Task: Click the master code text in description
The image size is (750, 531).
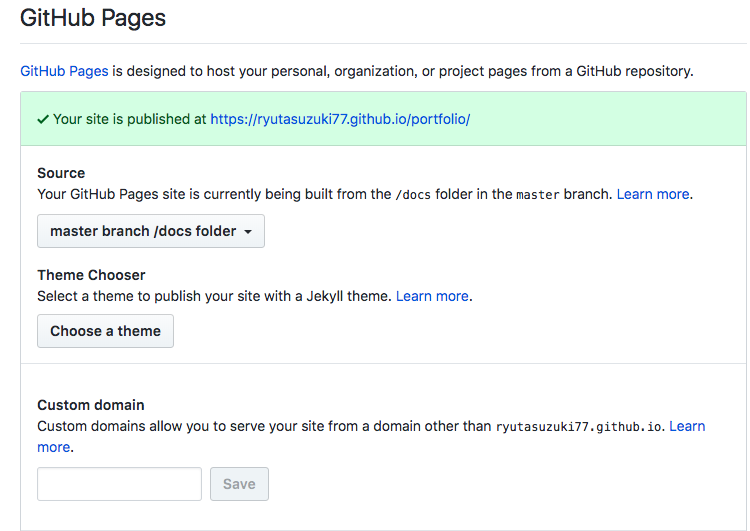Action: click(x=537, y=195)
